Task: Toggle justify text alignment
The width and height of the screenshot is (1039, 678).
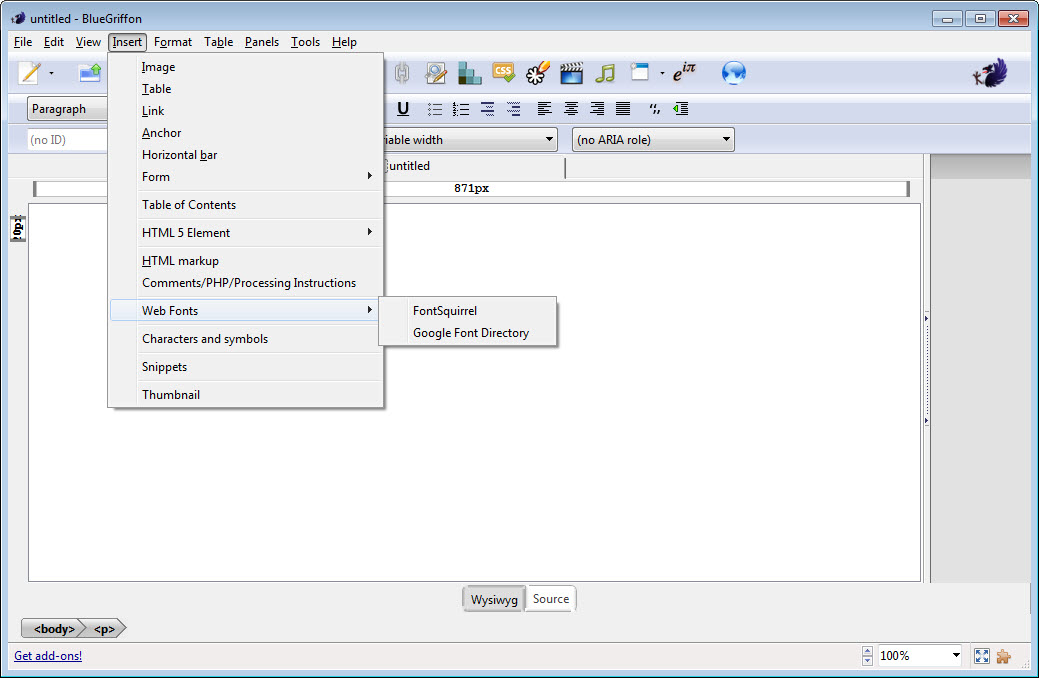Action: tap(622, 109)
